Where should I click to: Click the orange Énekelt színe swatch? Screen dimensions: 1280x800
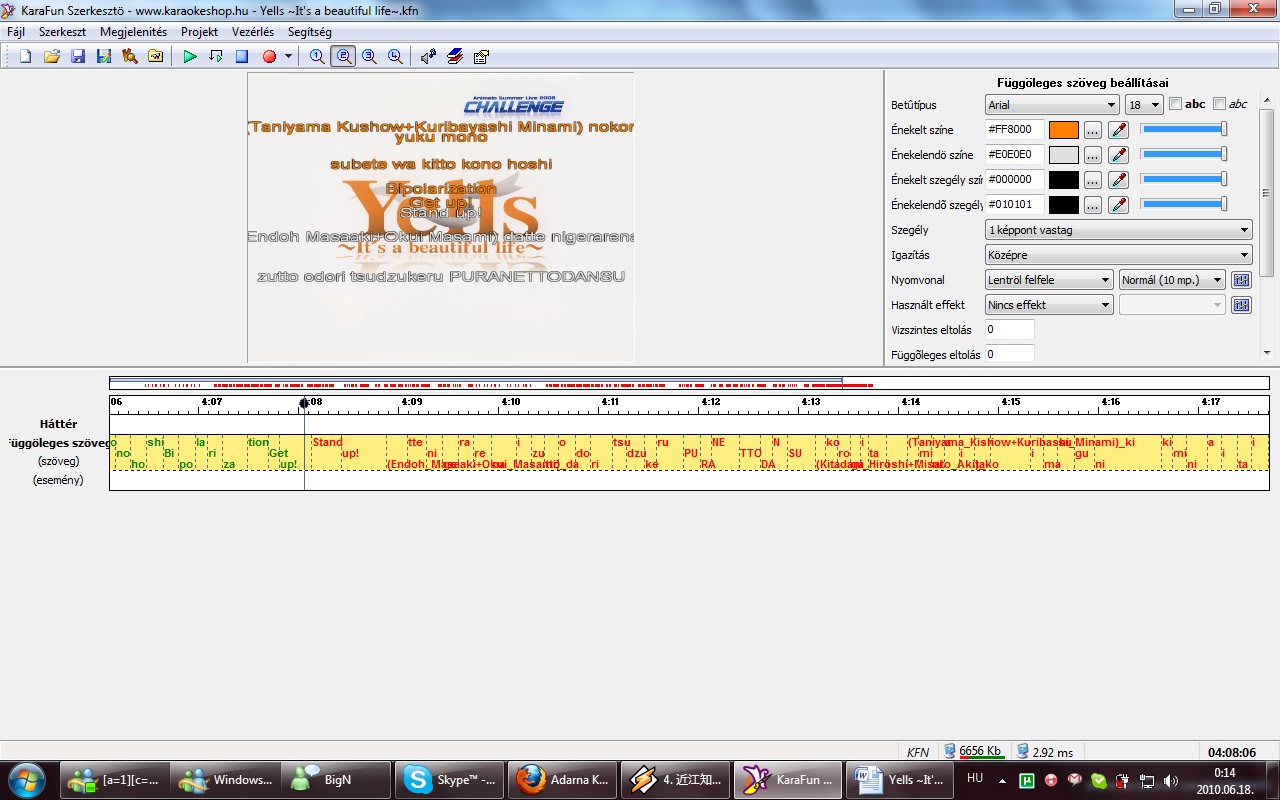click(x=1064, y=130)
